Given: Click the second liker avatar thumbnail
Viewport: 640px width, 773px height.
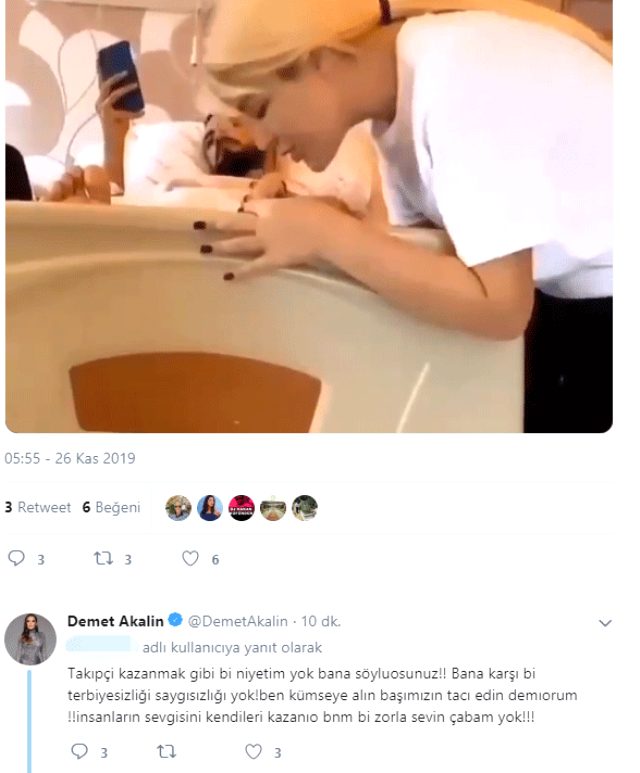Looking at the screenshot, I should tap(210, 507).
